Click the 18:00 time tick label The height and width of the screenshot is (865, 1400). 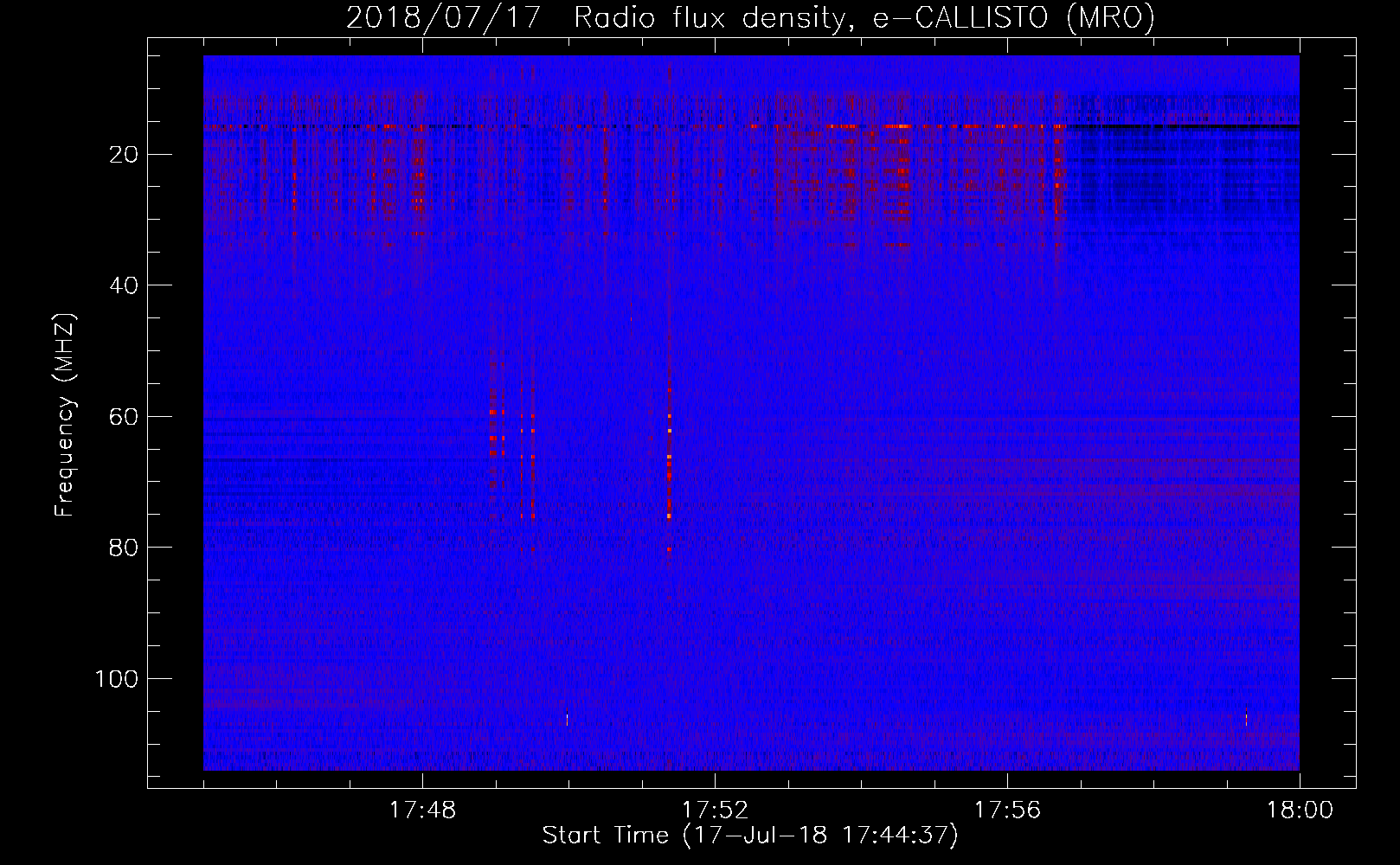tap(1300, 811)
